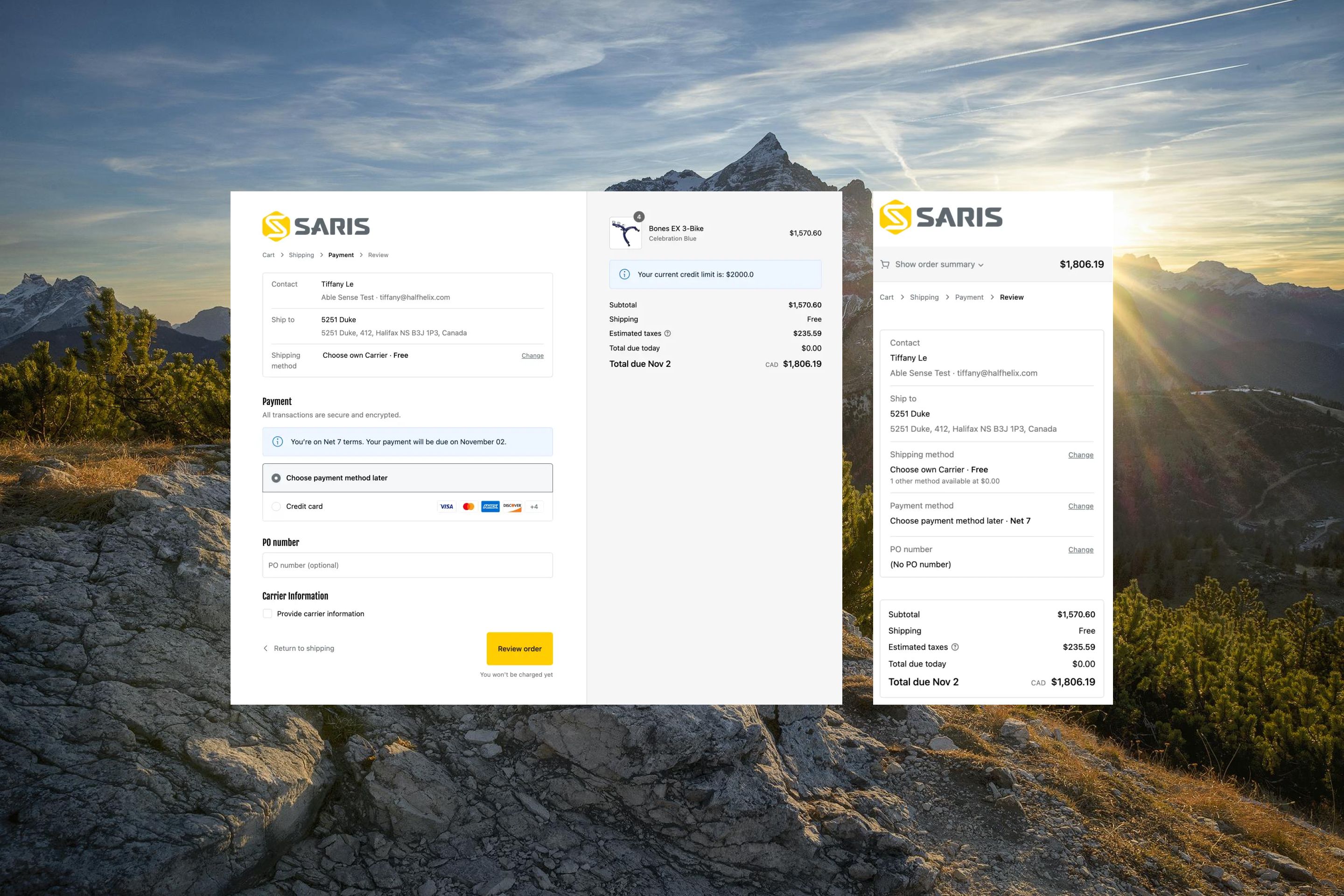
Task: Check the Provide carrier information box
Action: (x=267, y=614)
